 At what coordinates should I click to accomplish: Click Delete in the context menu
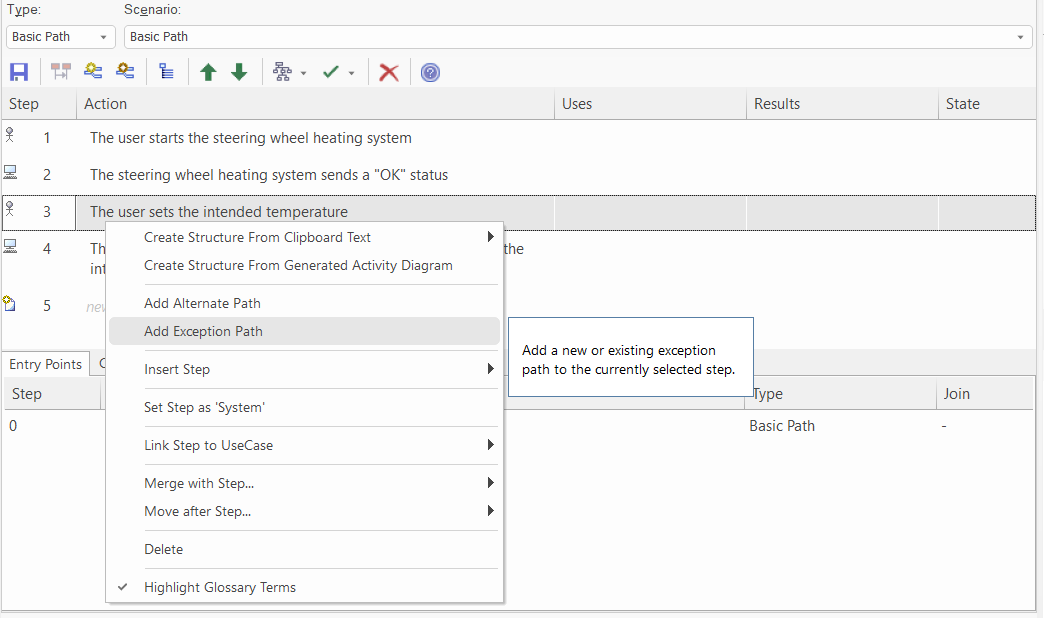[164, 549]
